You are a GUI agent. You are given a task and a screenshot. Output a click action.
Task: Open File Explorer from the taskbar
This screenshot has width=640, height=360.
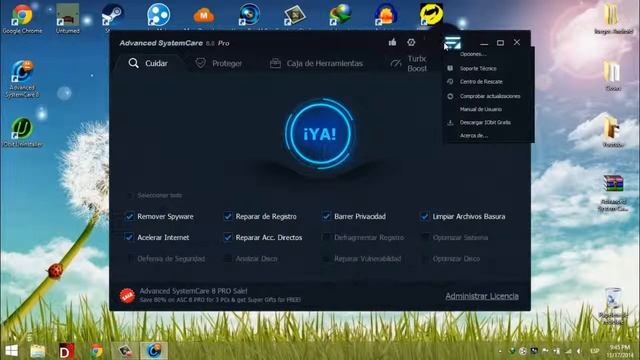coord(38,351)
